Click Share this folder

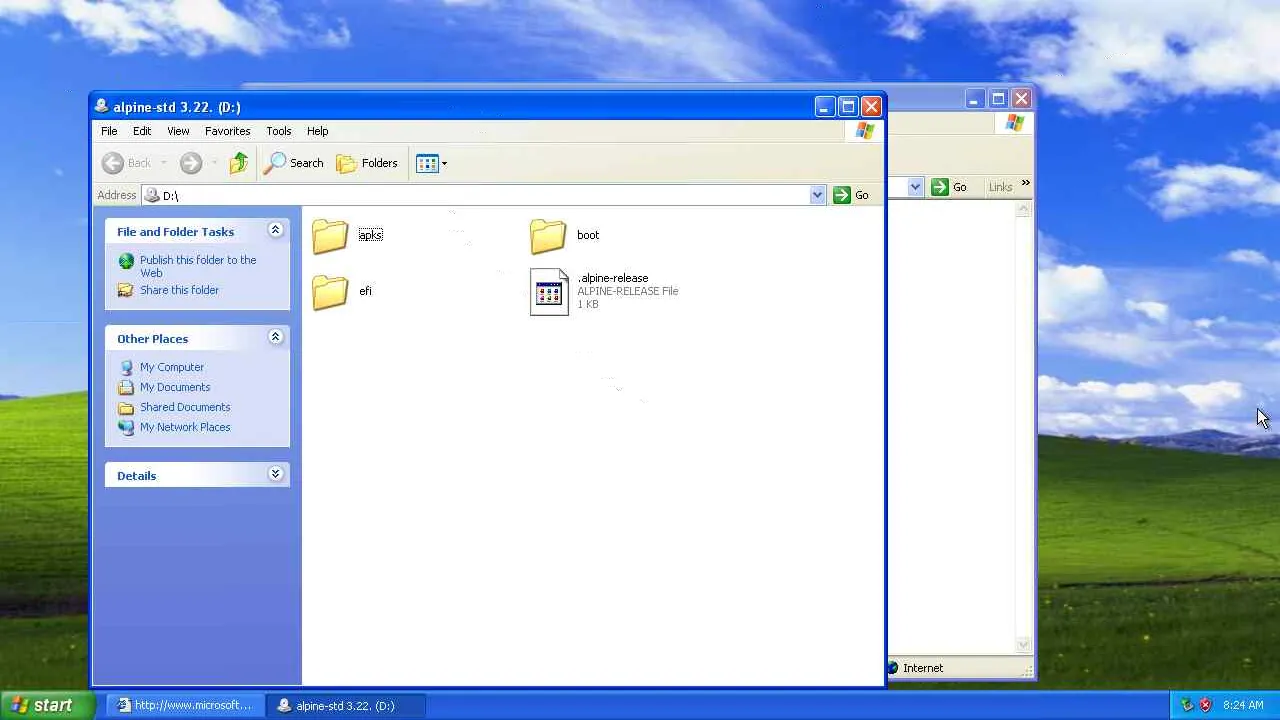point(168,290)
